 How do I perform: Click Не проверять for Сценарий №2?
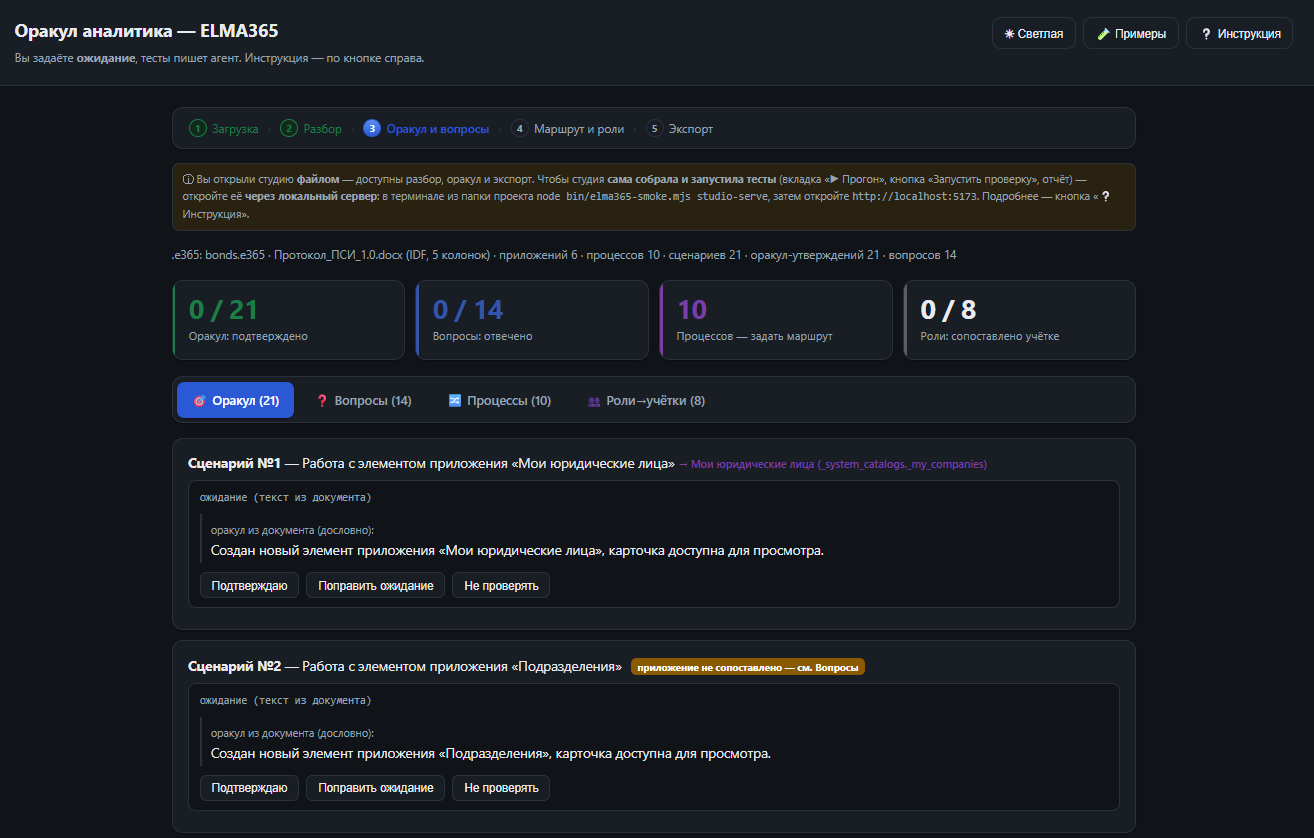click(501, 787)
